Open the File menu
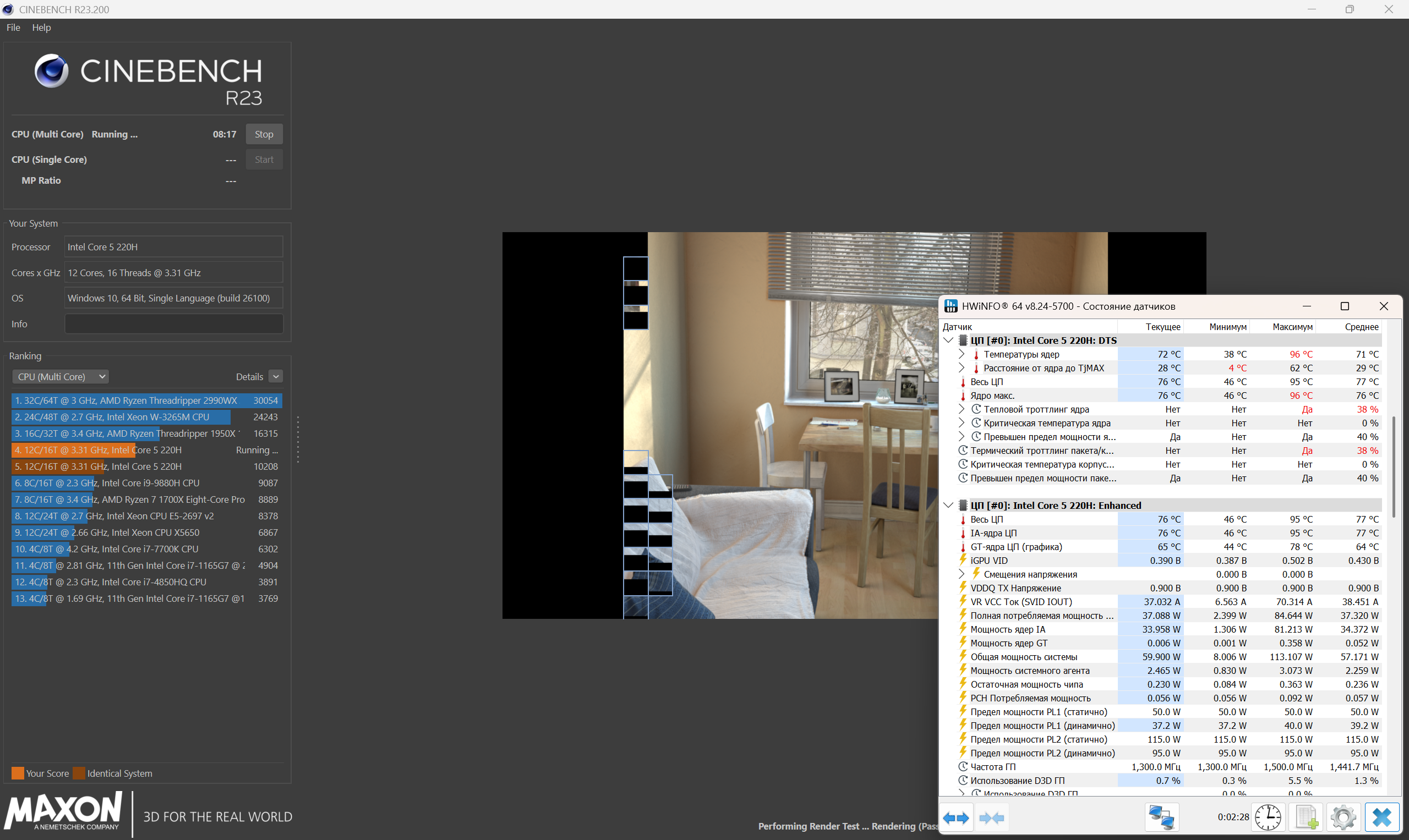Screen dimensions: 1409x840 click(13, 27)
